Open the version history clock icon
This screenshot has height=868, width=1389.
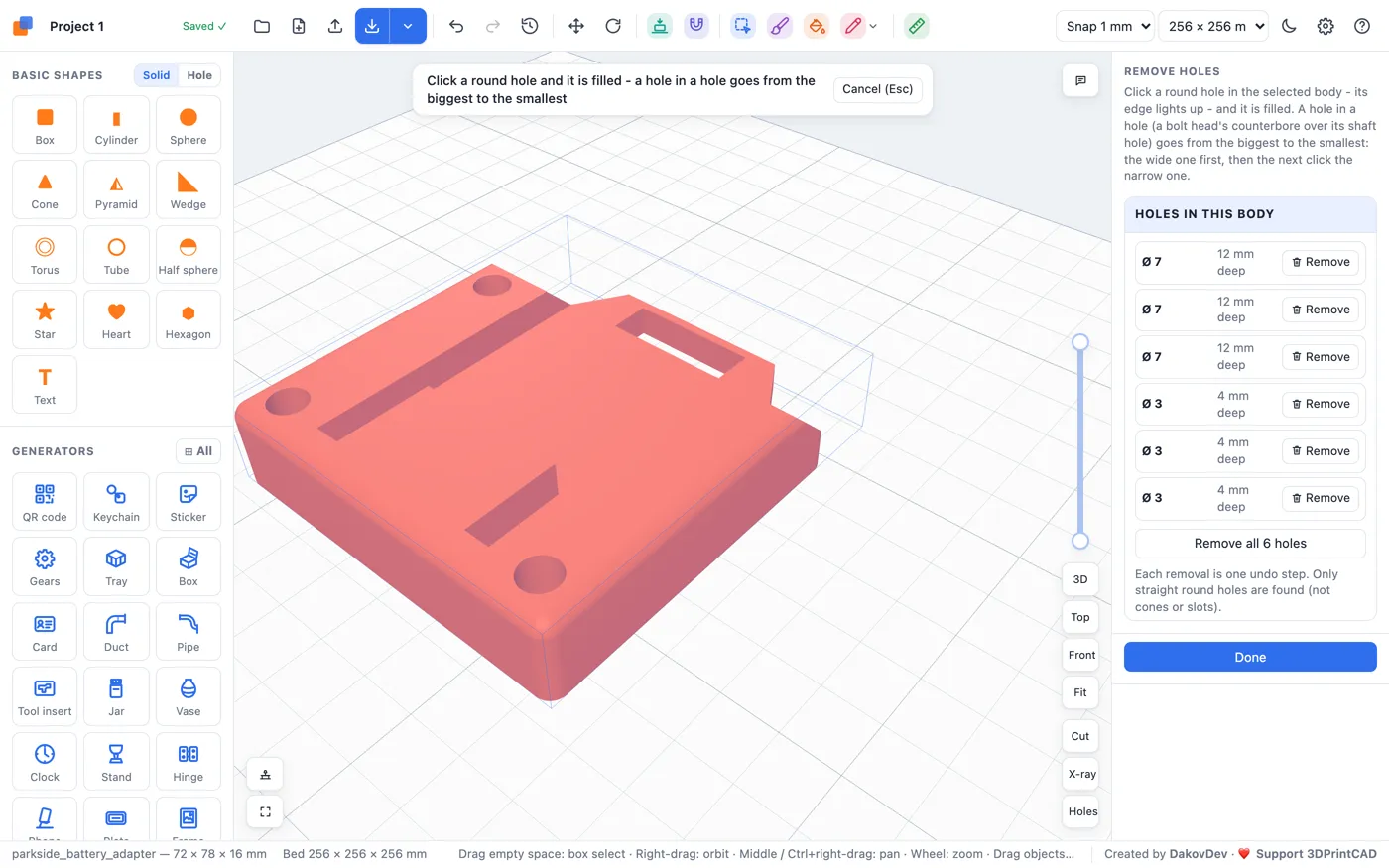coord(530,26)
